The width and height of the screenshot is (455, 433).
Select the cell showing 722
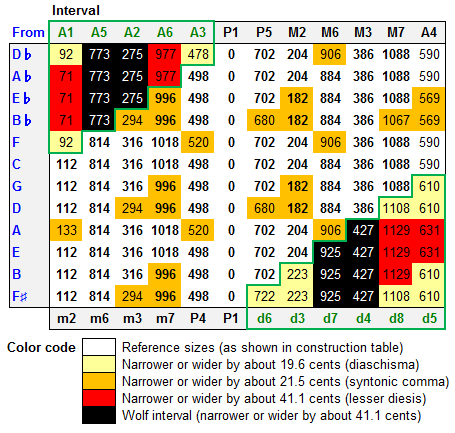click(x=264, y=296)
